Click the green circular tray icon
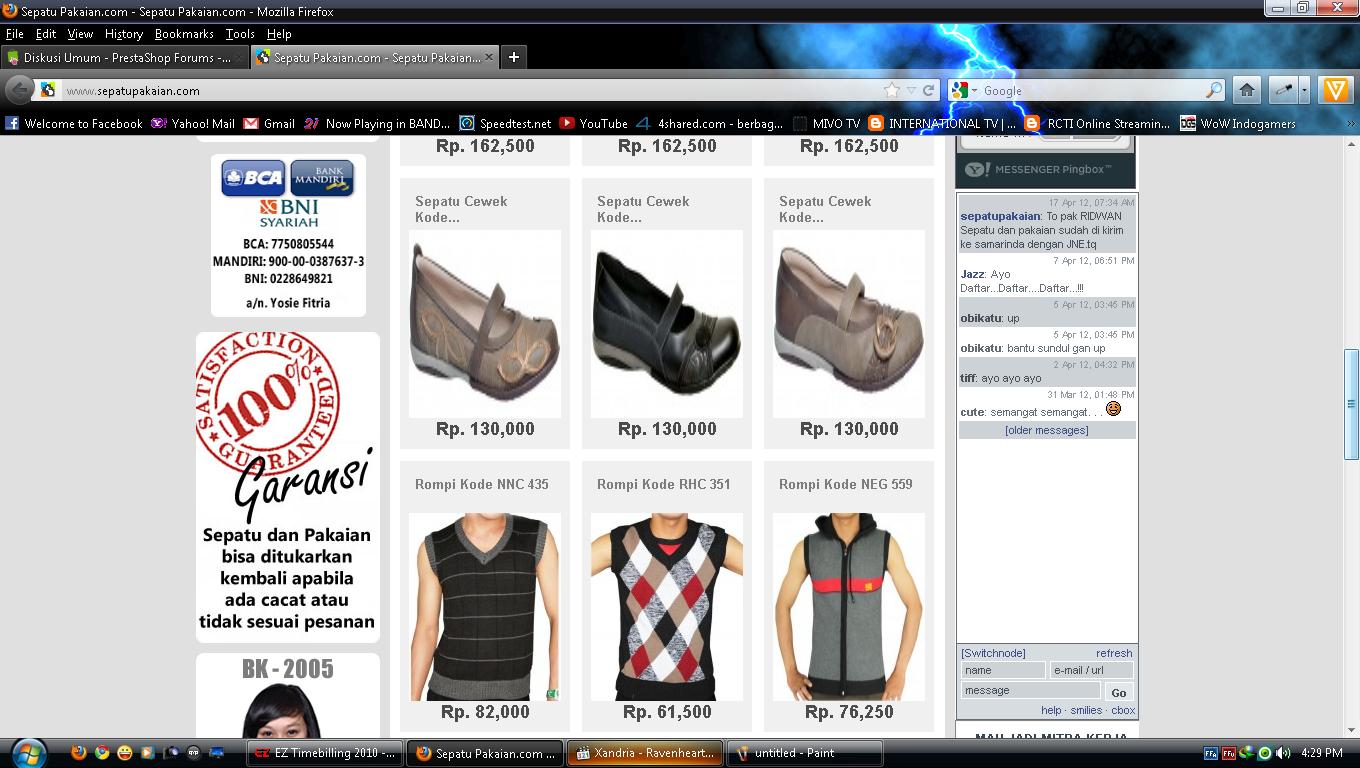 pos(1265,753)
